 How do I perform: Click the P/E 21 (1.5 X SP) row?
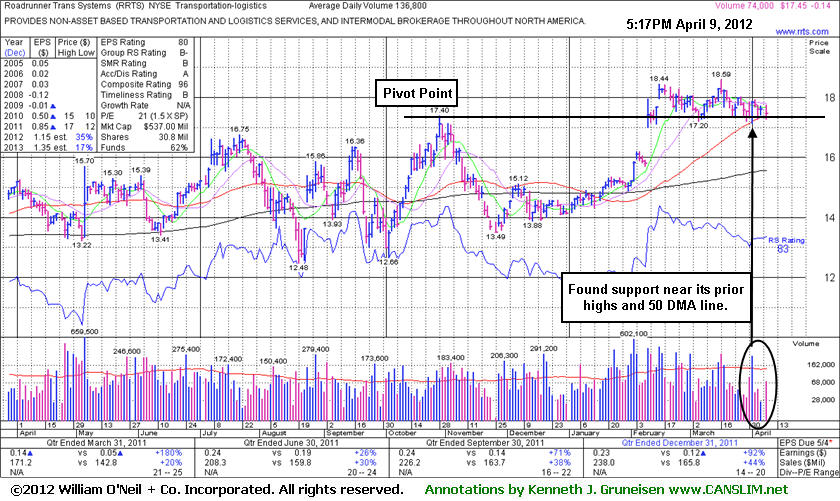tap(145, 116)
